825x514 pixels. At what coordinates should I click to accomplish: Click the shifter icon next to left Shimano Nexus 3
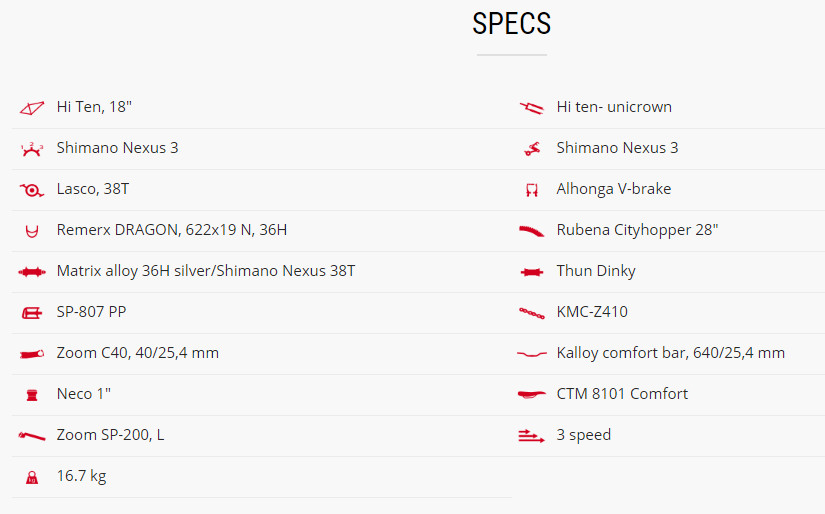[x=32, y=149]
